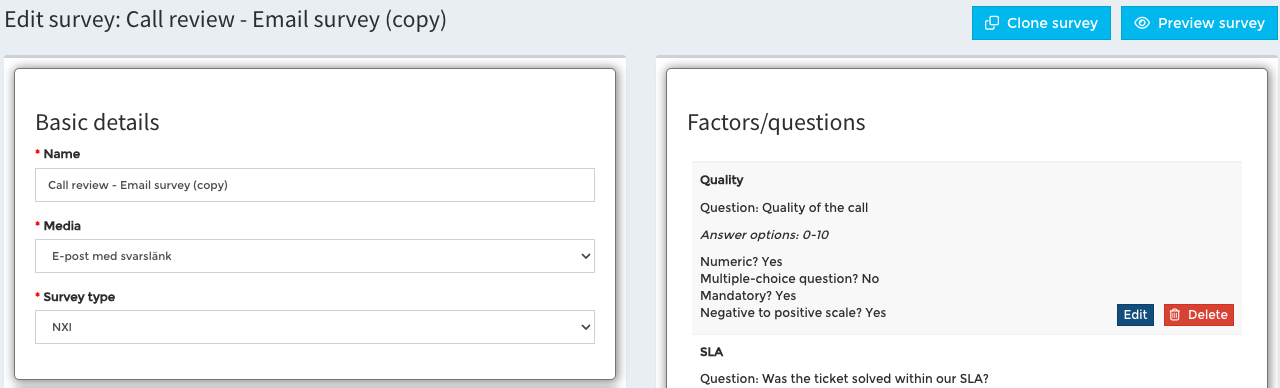Click the Factors/questions heading
The image size is (1280, 388).
point(776,123)
